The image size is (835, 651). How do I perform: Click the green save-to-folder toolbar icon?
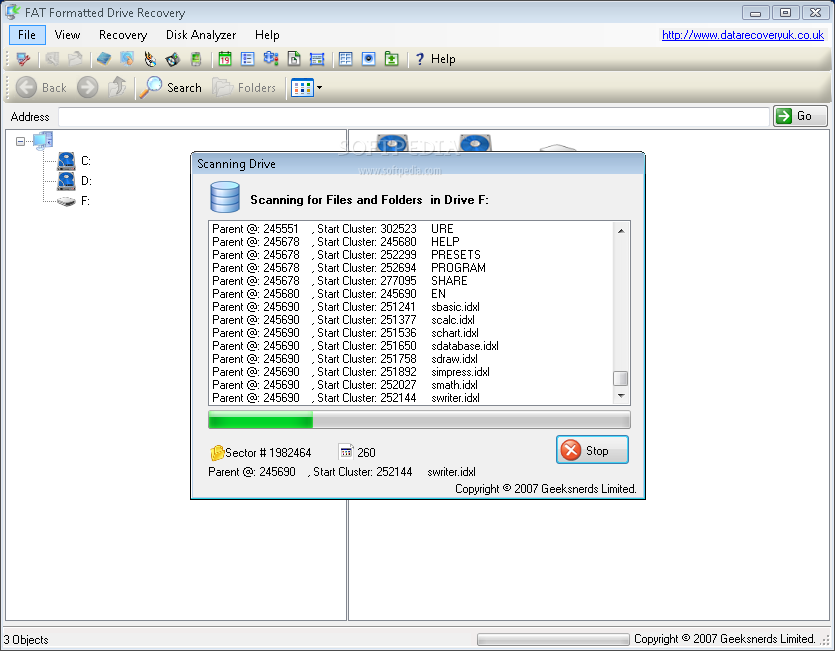coord(391,59)
